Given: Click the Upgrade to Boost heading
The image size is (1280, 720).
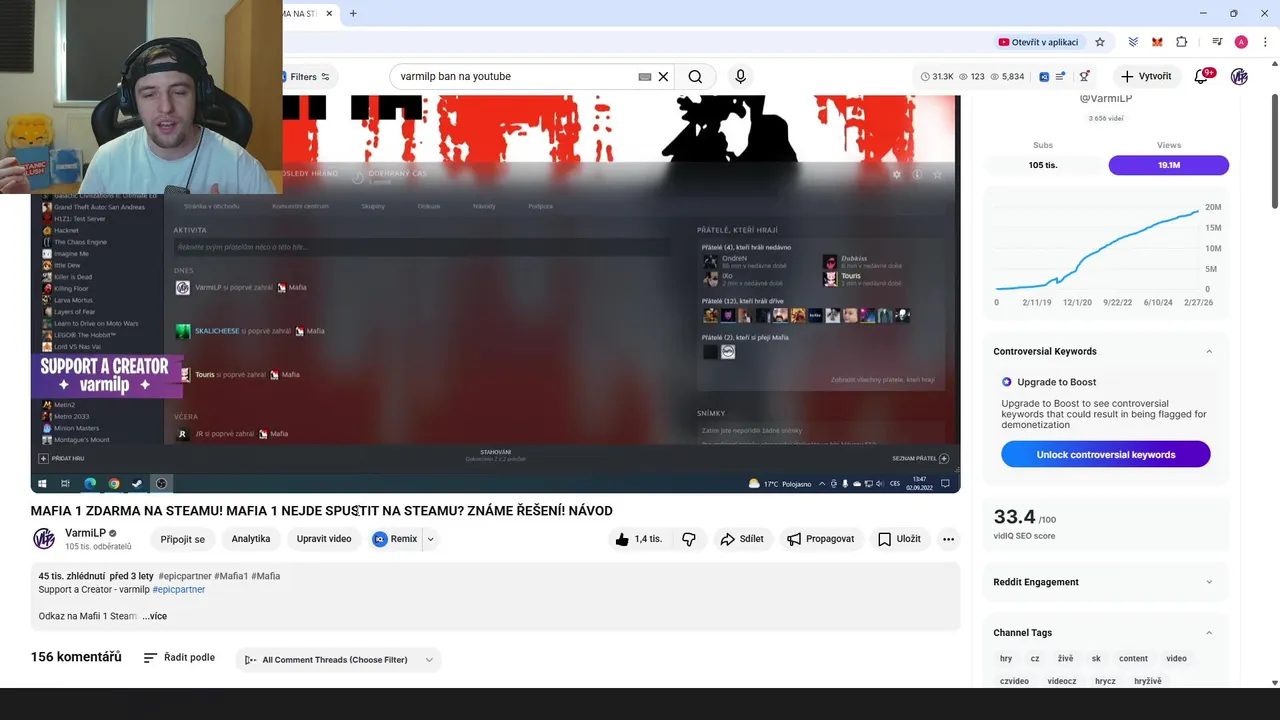Looking at the screenshot, I should click(1056, 382).
